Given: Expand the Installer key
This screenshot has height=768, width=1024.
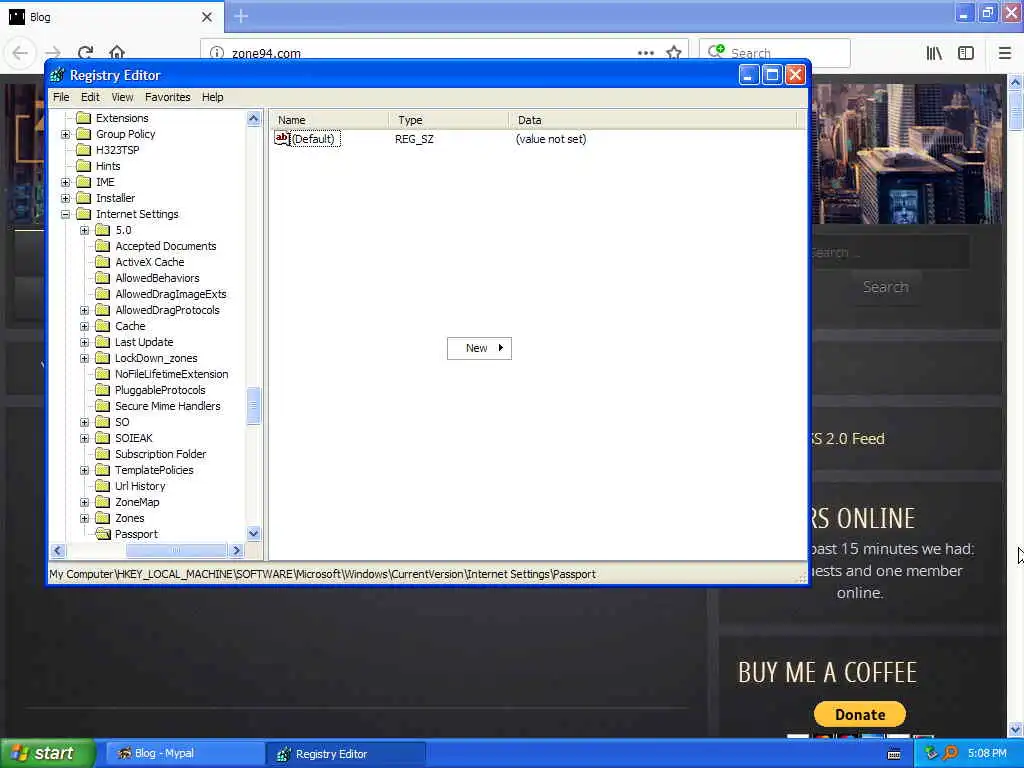Looking at the screenshot, I should tap(65, 199).
